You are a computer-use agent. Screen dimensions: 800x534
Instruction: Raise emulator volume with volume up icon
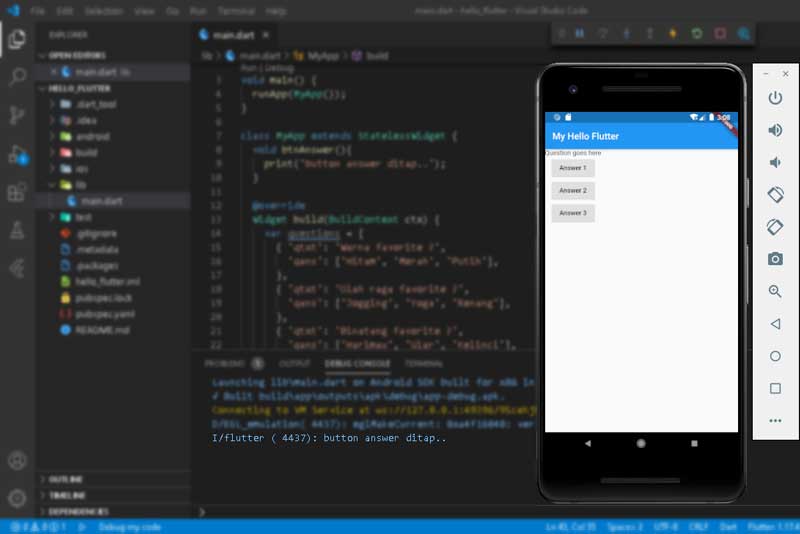pyautogui.click(x=775, y=130)
